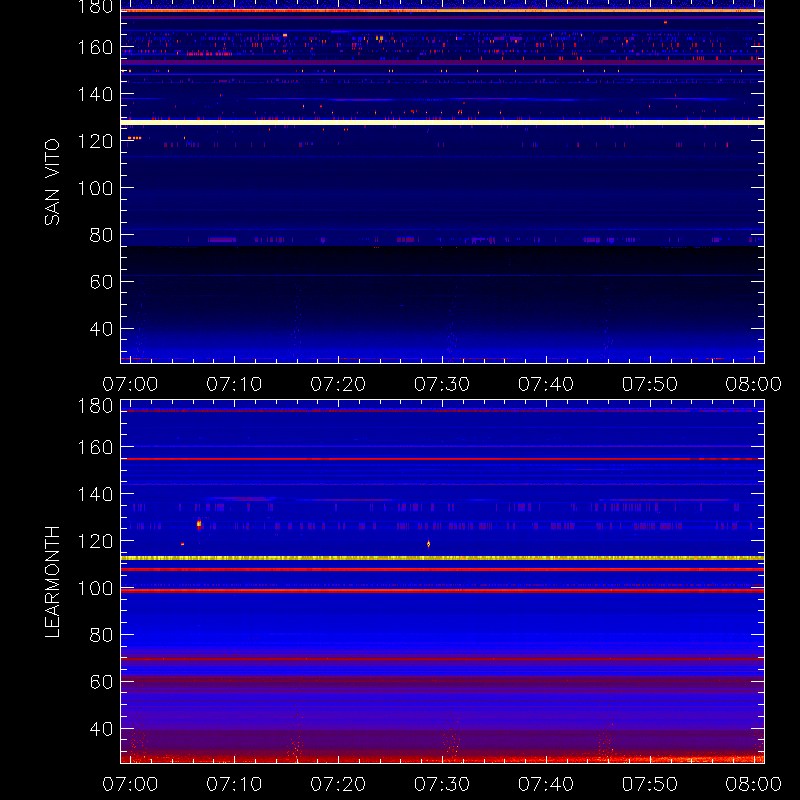Click the 07:40 time label under San Vito plot
The width and height of the screenshot is (800, 800).
(x=546, y=384)
